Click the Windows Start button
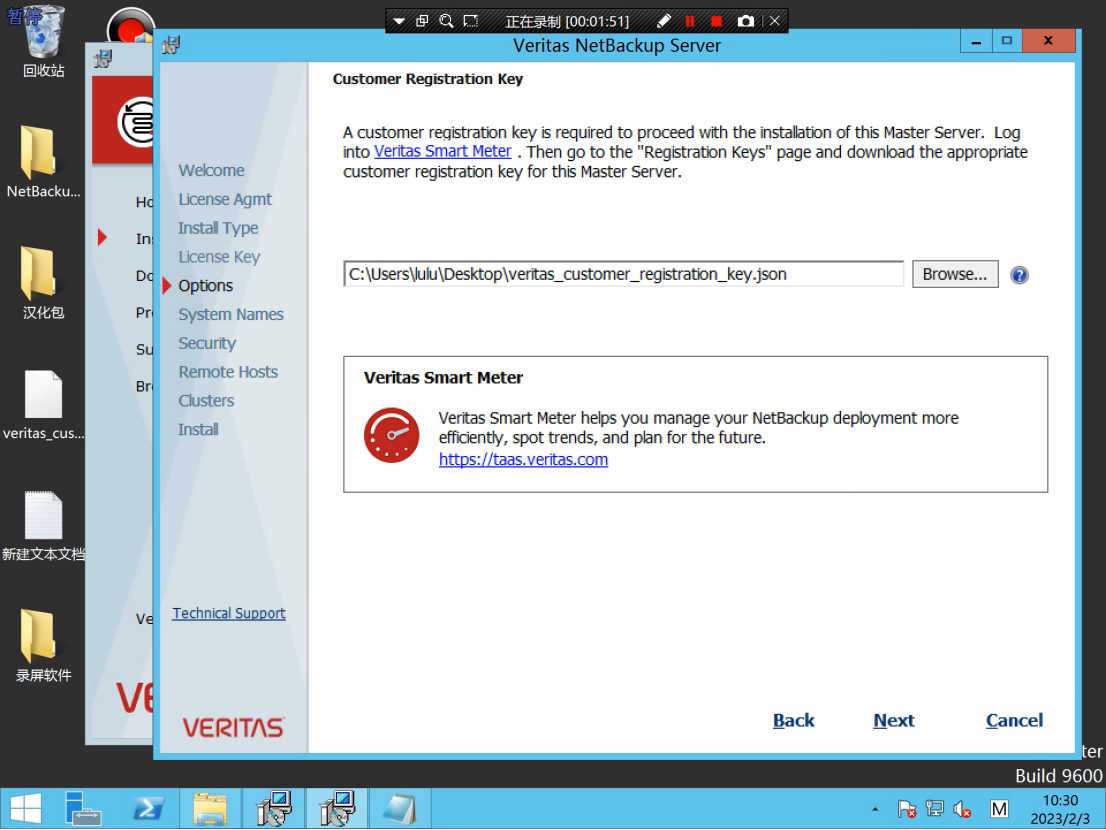 click(x=25, y=808)
